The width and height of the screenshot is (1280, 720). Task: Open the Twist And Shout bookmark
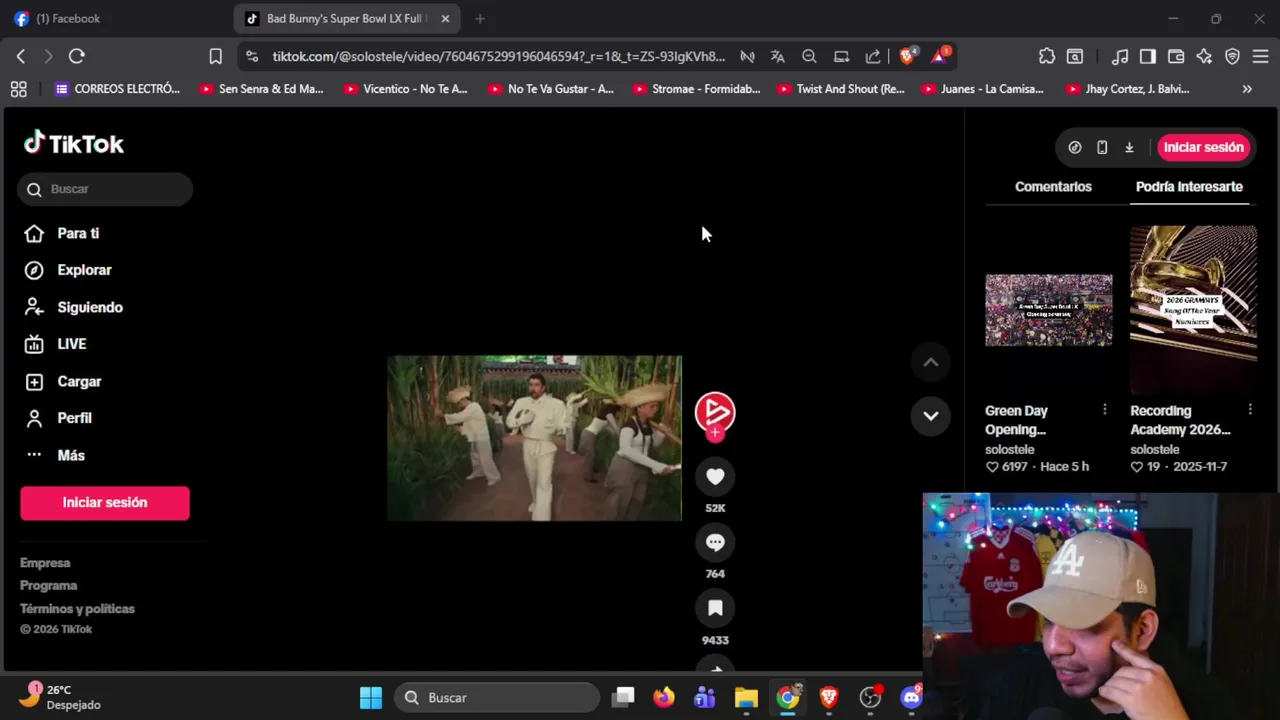pyautogui.click(x=841, y=89)
